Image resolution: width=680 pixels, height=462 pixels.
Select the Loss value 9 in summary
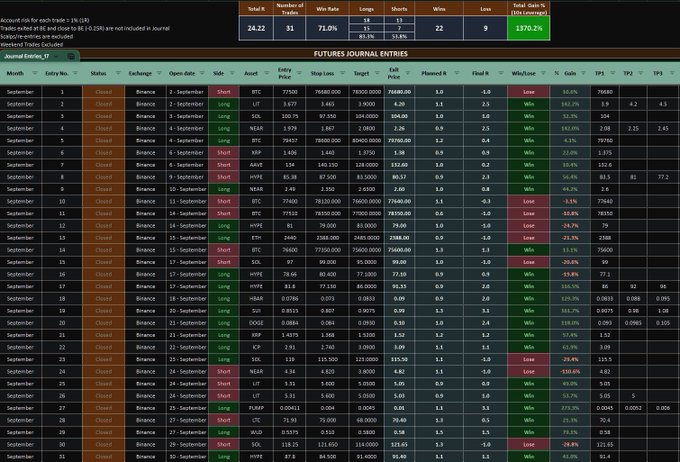485,28
